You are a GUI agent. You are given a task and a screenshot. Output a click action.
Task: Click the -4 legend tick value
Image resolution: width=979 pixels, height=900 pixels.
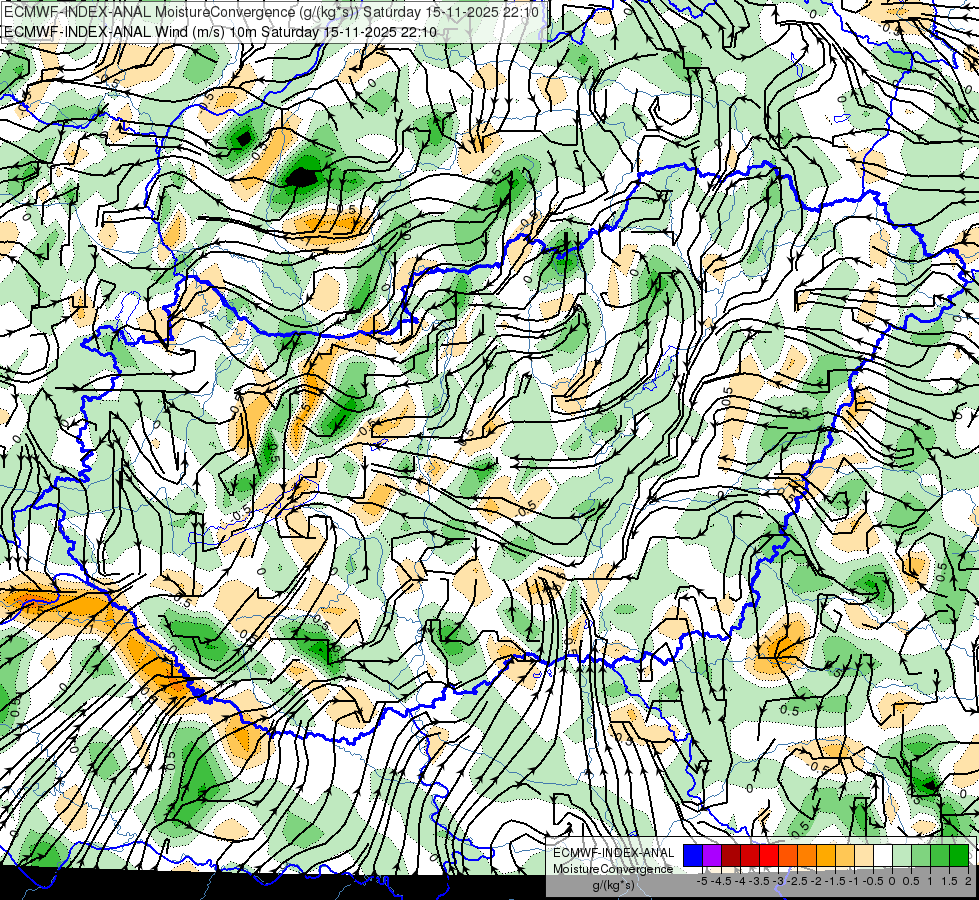(x=740, y=881)
